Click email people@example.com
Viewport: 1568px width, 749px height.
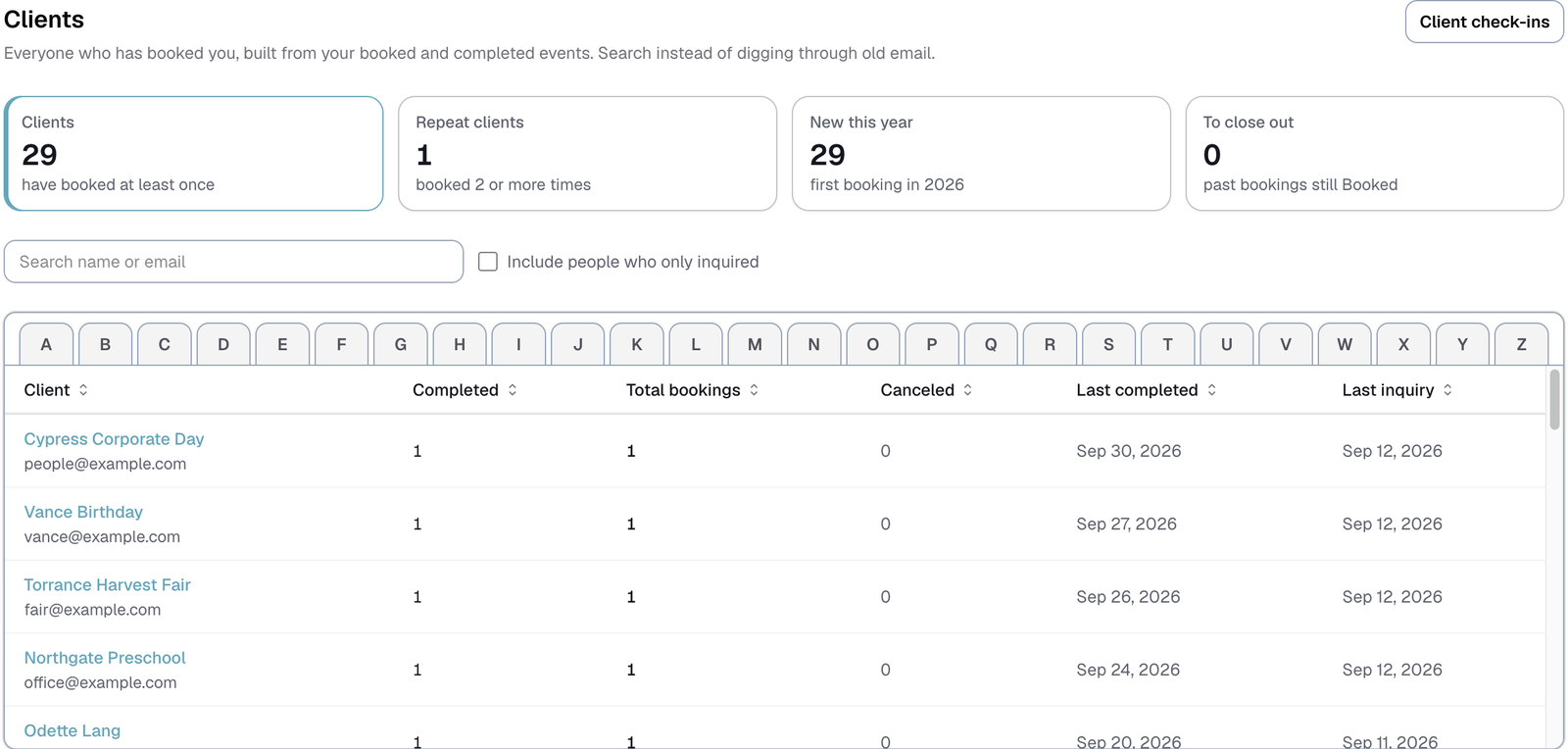coord(105,464)
